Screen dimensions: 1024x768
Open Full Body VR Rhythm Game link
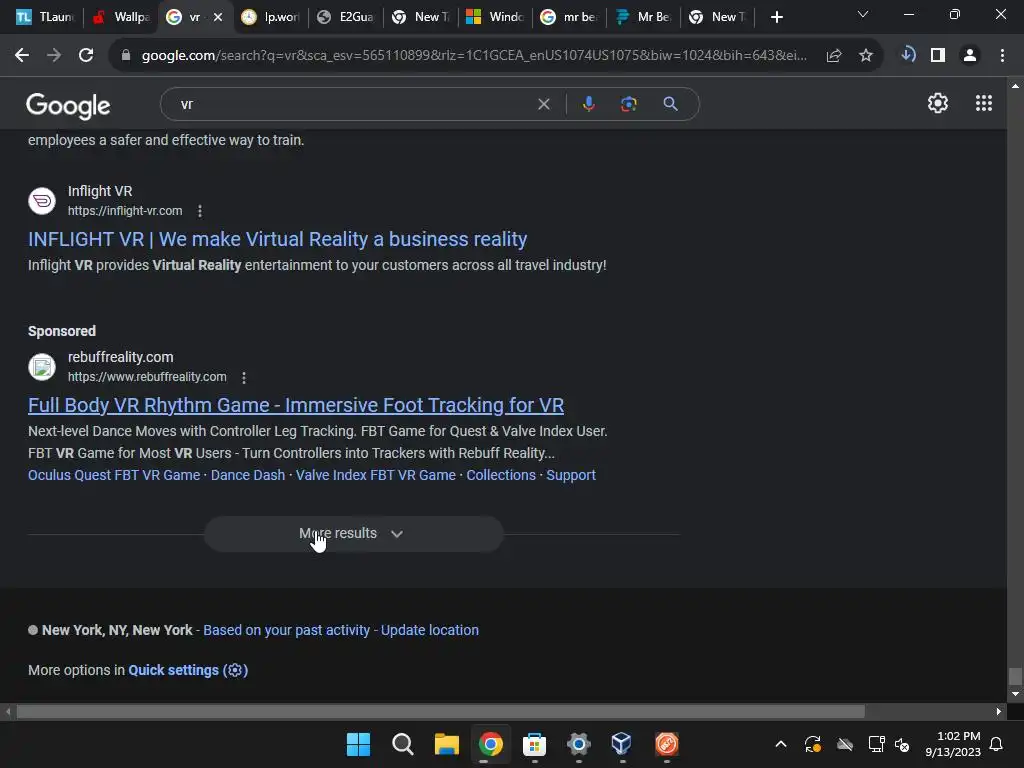pyautogui.click(x=296, y=405)
